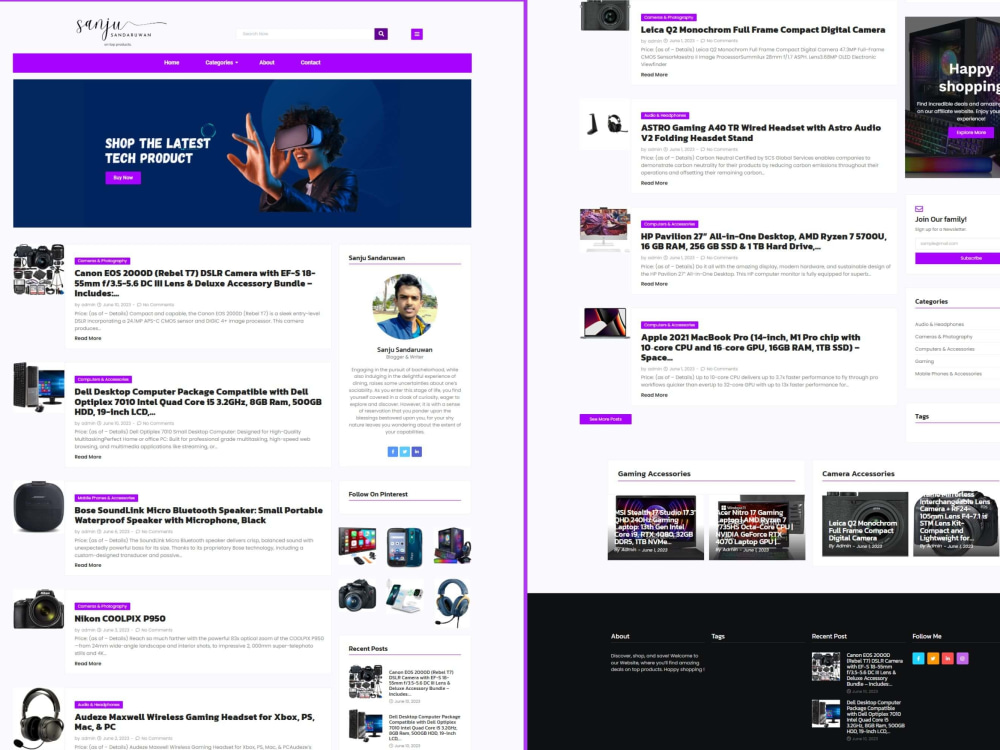Click the author profile photo
The width and height of the screenshot is (1000, 750).
405,307
